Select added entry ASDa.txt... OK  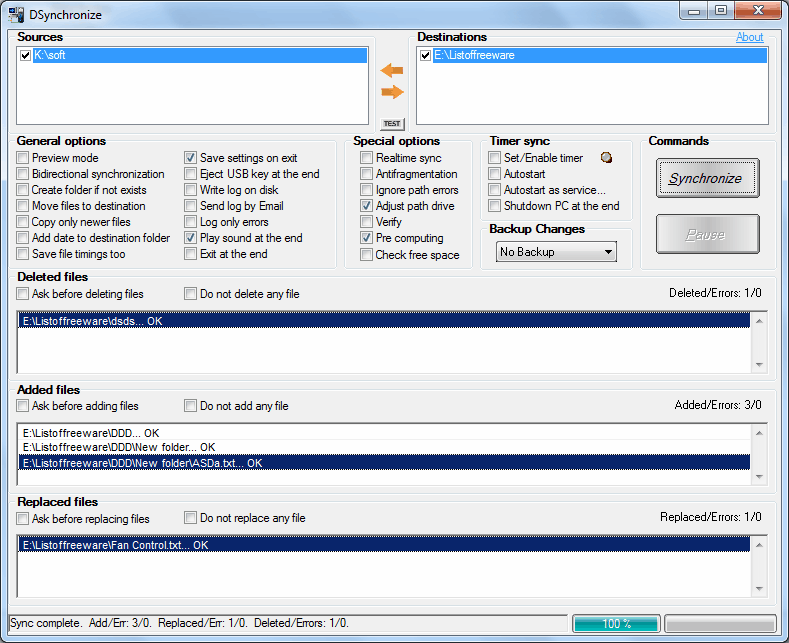(384, 463)
